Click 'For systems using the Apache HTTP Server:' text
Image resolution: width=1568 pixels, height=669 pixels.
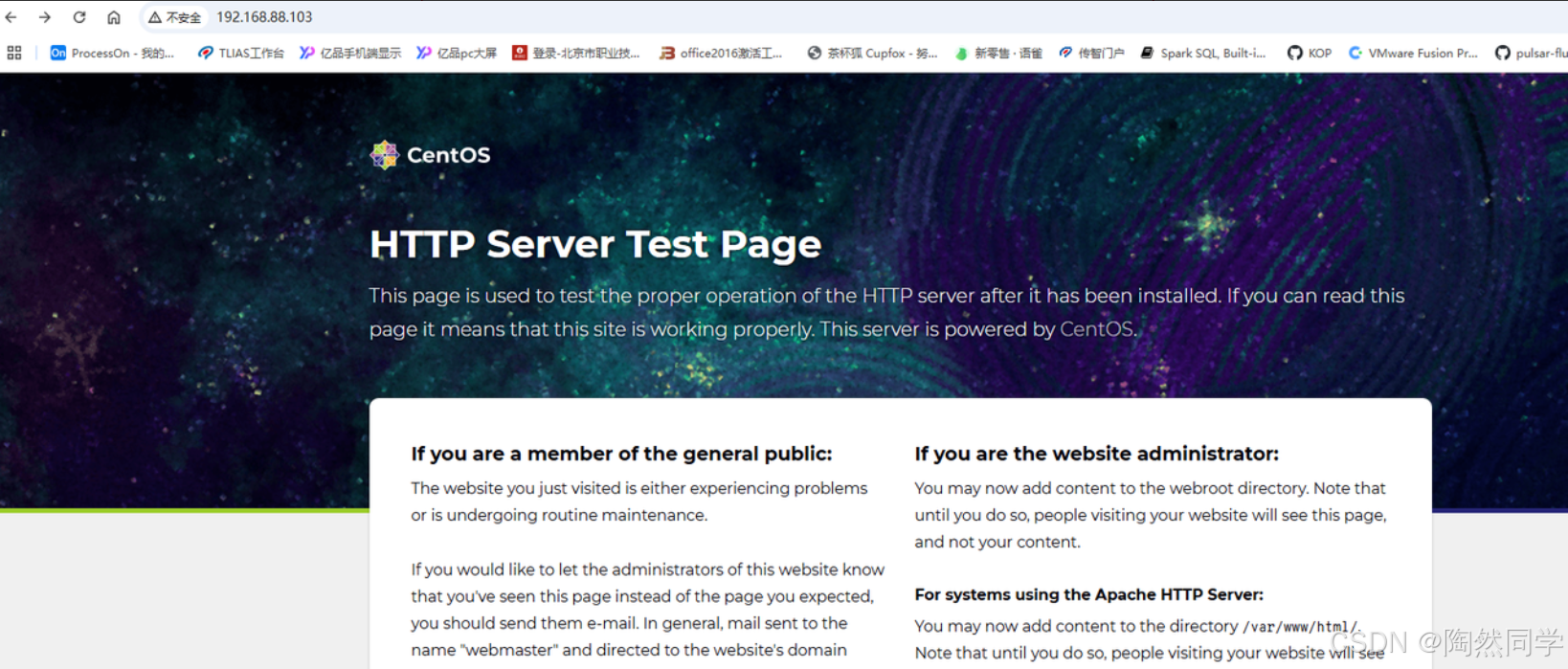click(x=1088, y=594)
